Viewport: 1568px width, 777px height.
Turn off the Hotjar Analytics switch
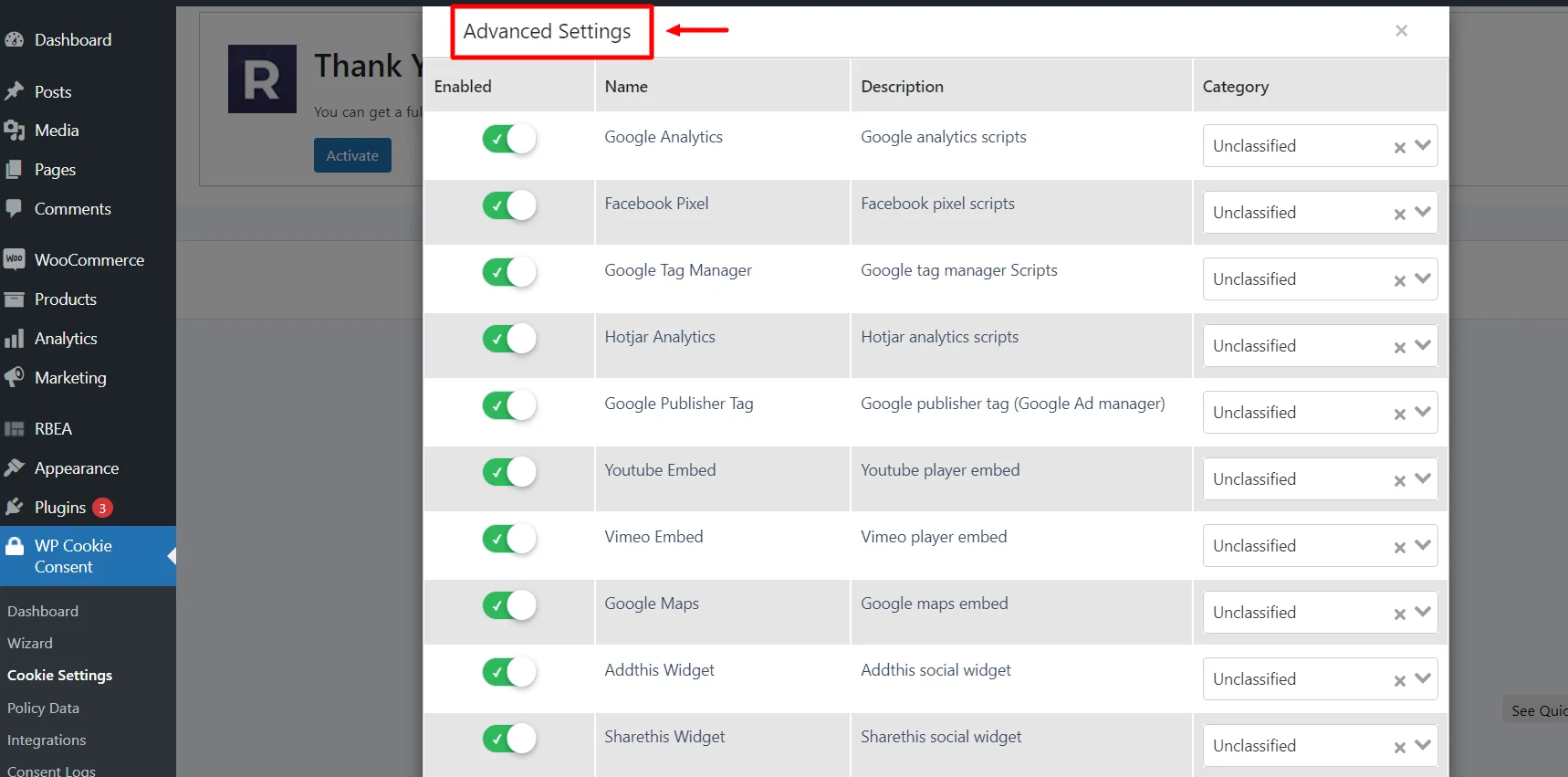pos(509,339)
